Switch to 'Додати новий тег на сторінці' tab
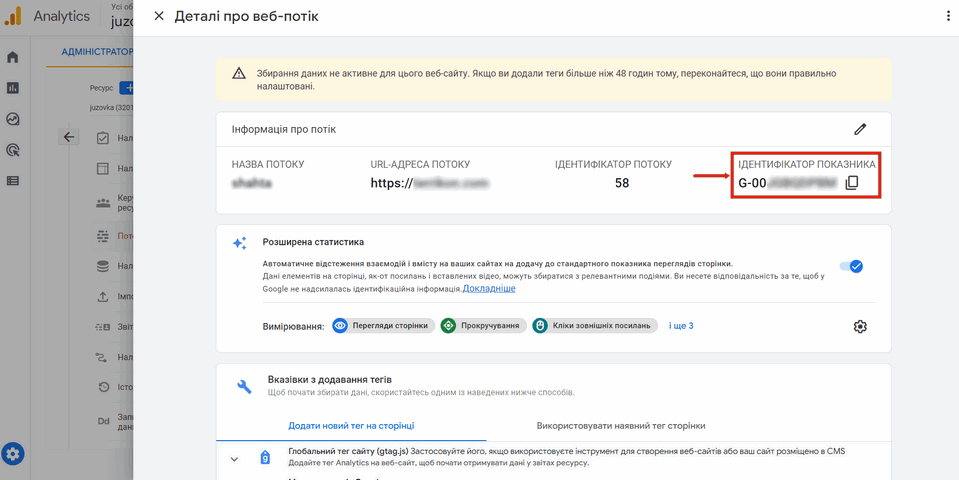This screenshot has height=480, width=959. [350, 425]
